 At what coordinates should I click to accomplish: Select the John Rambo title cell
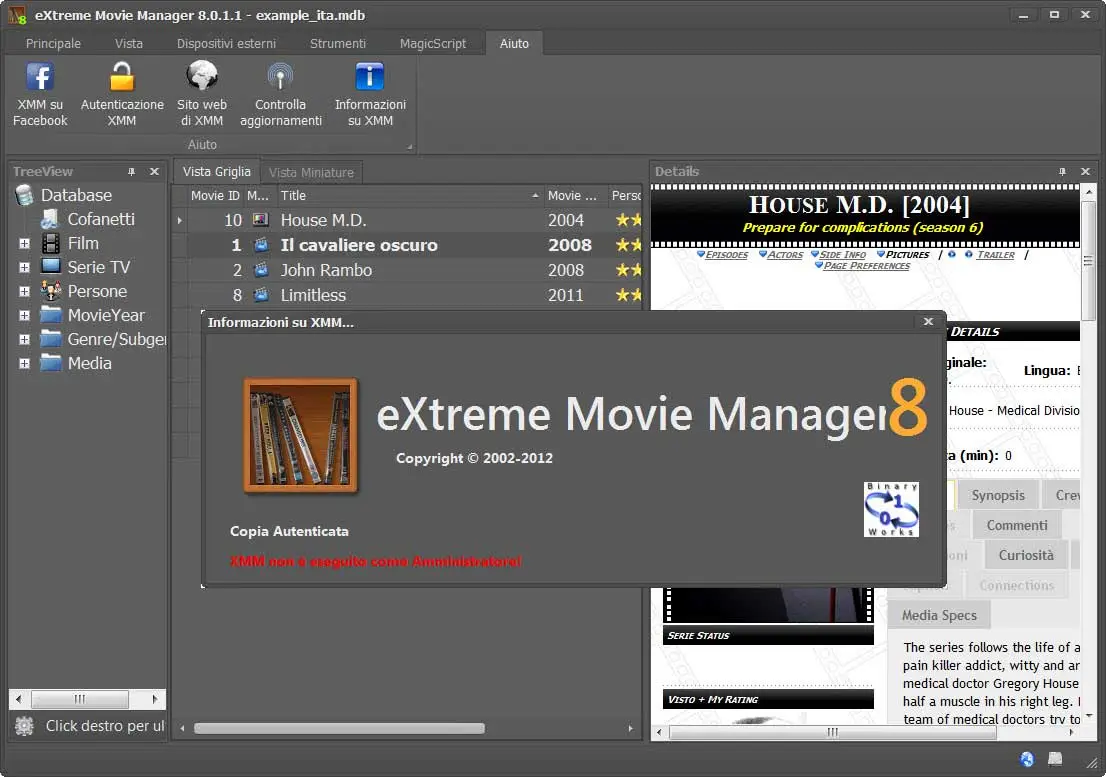coord(409,270)
